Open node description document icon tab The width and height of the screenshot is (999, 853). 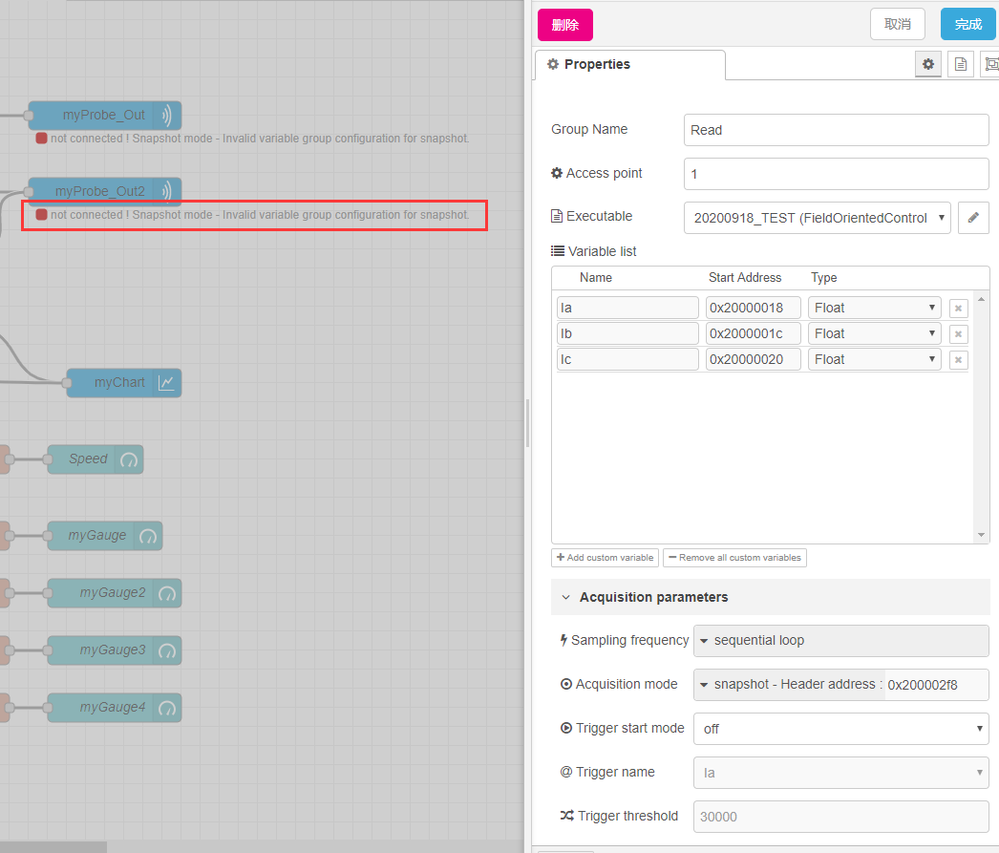960,64
